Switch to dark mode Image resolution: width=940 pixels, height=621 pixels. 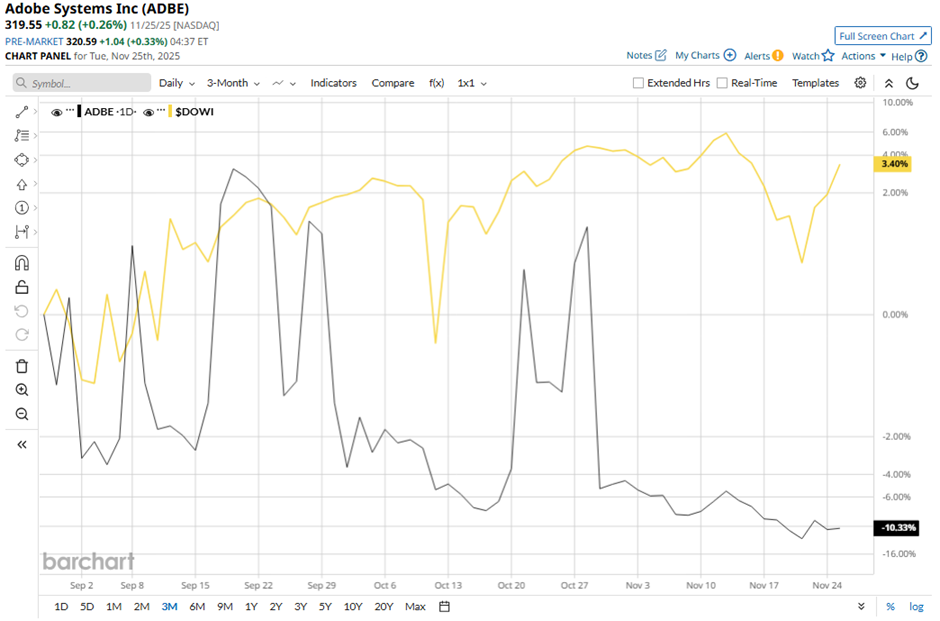point(912,83)
